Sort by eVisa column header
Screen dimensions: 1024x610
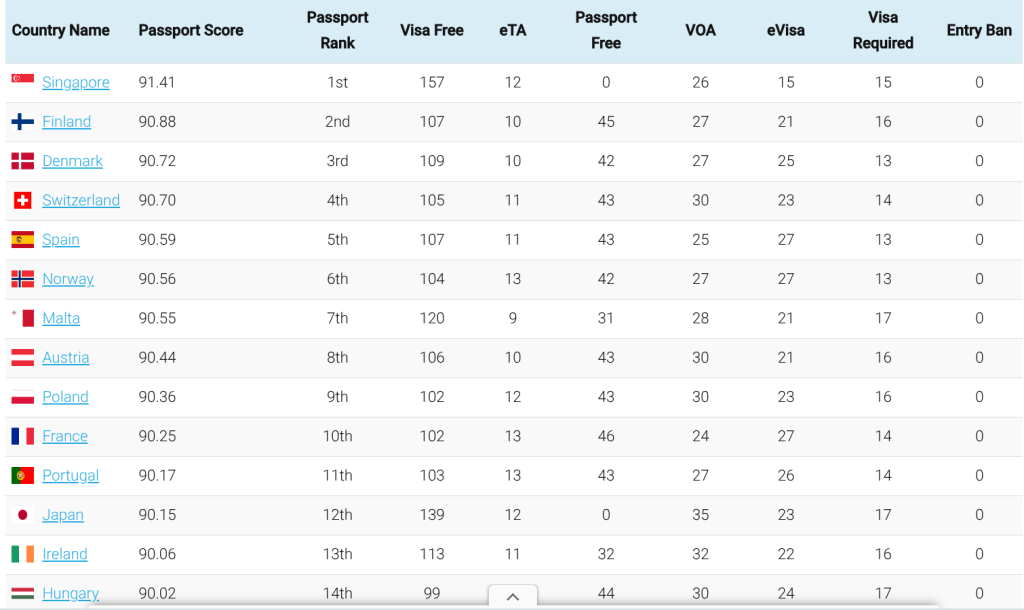pos(786,30)
